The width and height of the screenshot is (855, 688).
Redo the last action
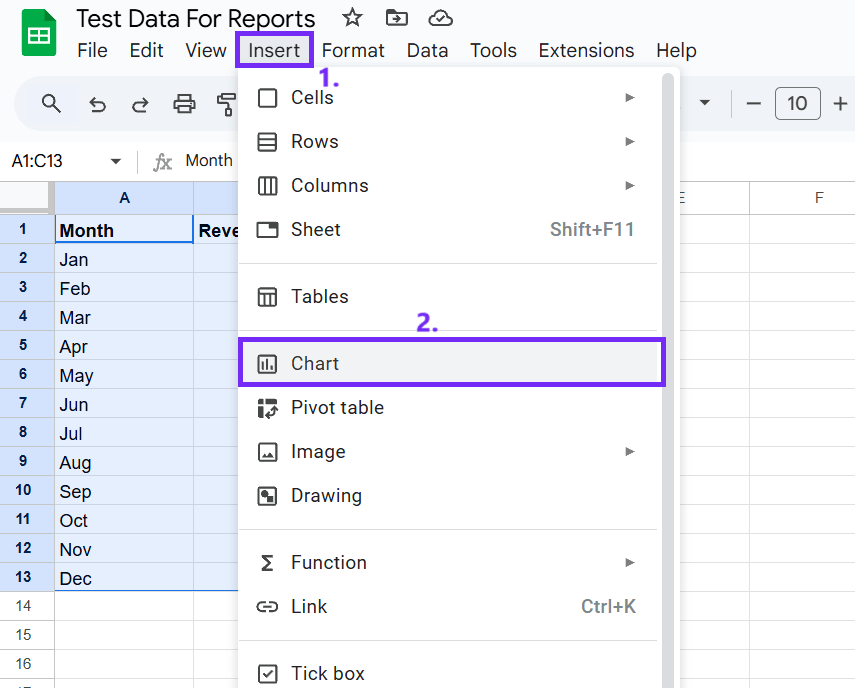click(x=140, y=103)
